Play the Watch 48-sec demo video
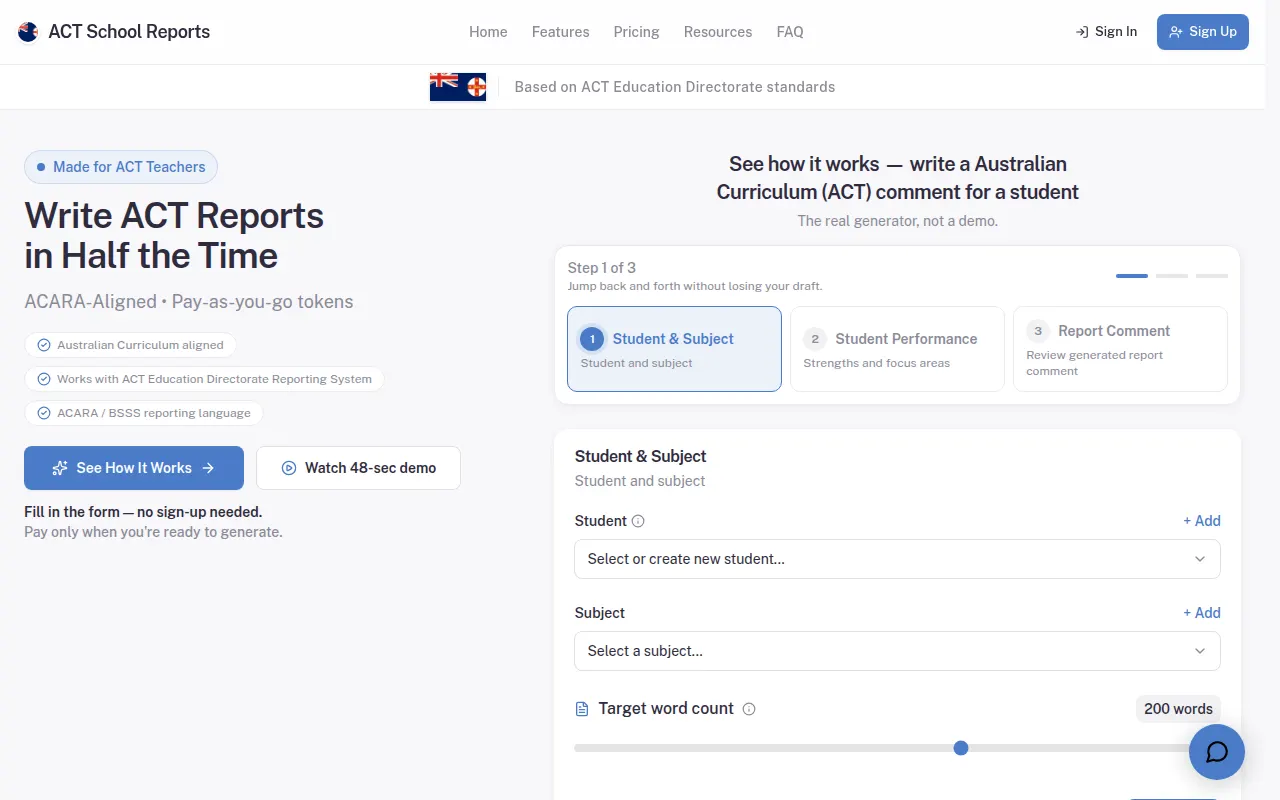The image size is (1280, 800). point(358,468)
